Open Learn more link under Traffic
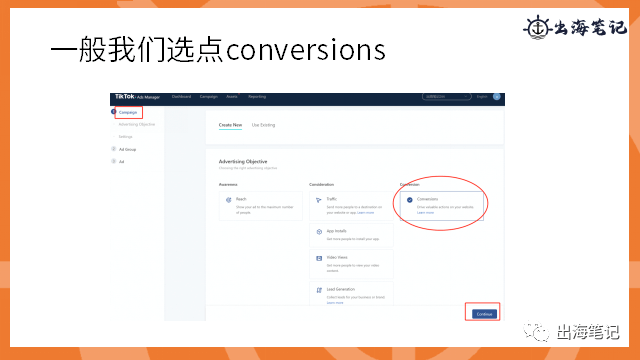 point(366,213)
